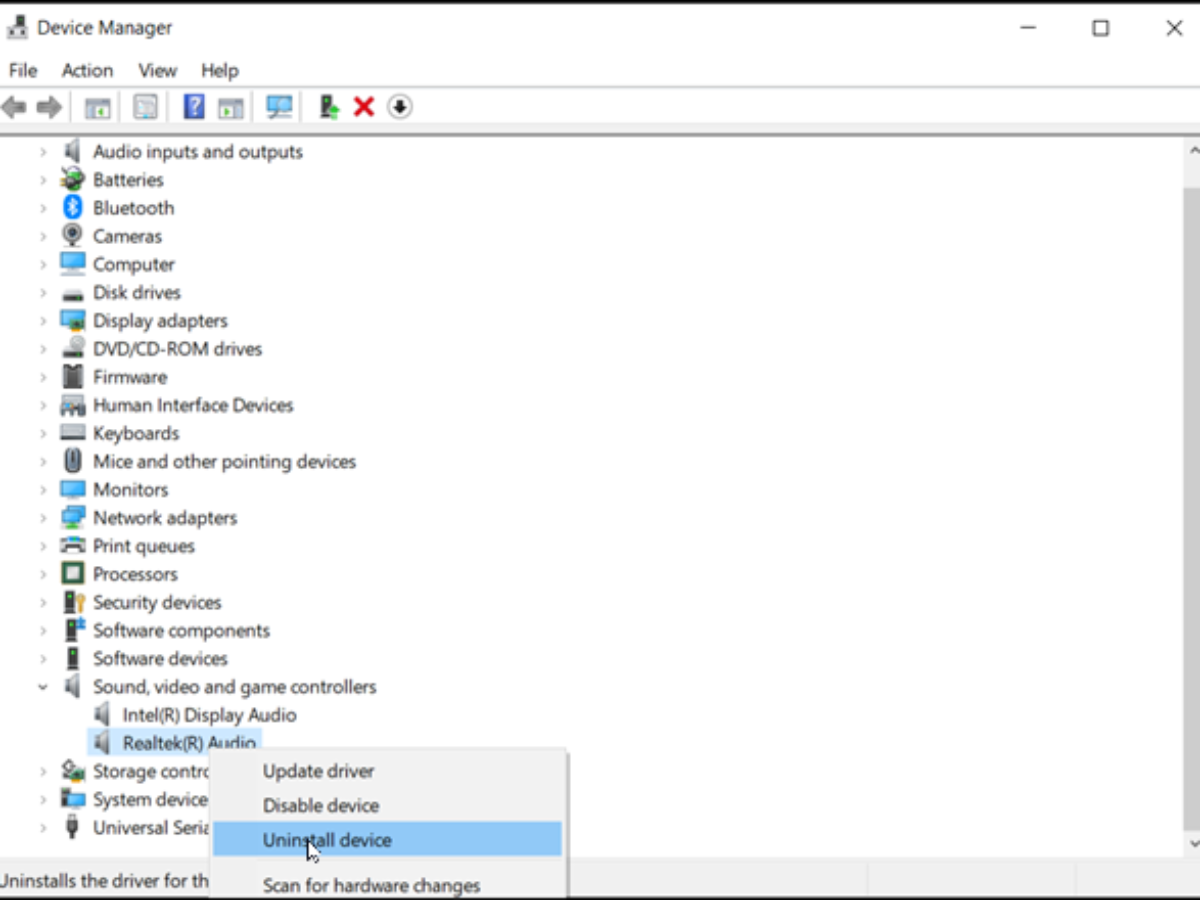This screenshot has height=900, width=1200.
Task: Click the Update device driver toolbar icon
Action: (329, 107)
